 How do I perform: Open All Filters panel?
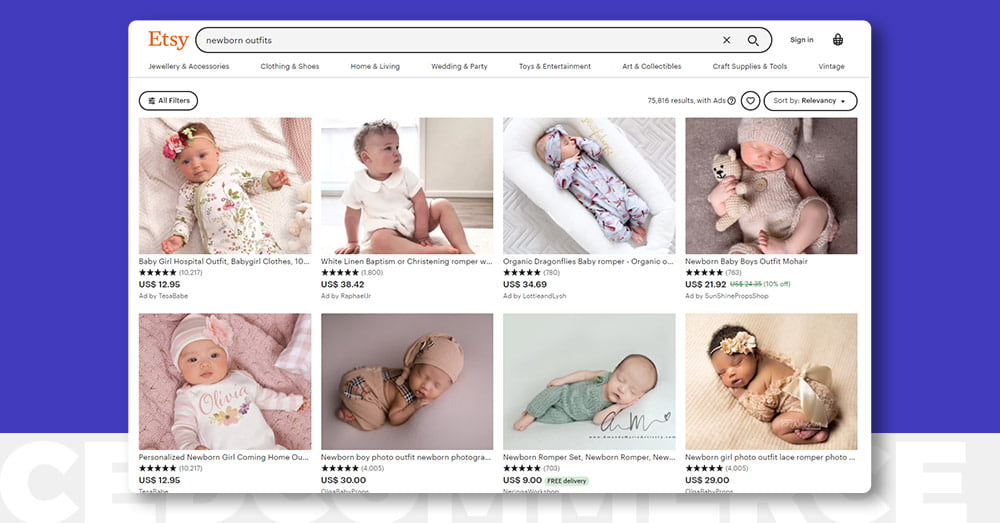tap(168, 101)
